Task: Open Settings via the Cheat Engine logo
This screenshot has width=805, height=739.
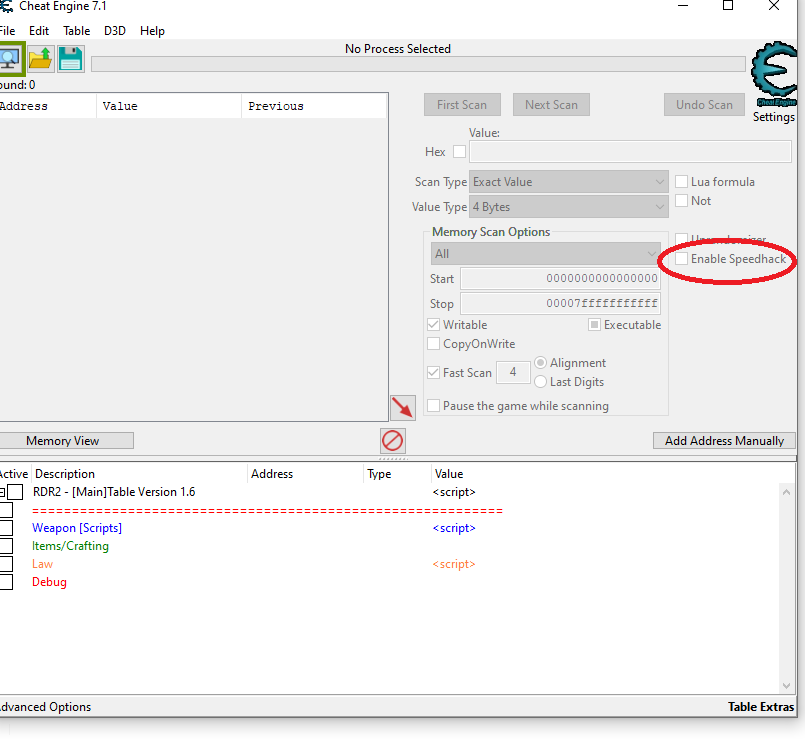Action: click(x=774, y=74)
